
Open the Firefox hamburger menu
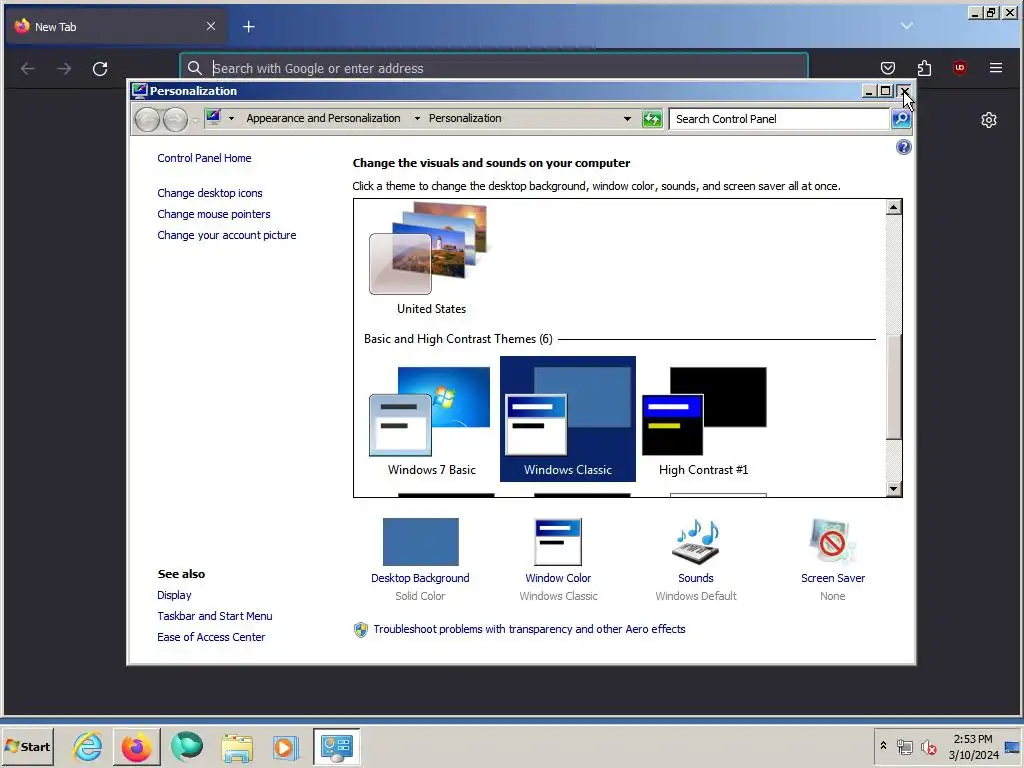[x=995, y=68]
